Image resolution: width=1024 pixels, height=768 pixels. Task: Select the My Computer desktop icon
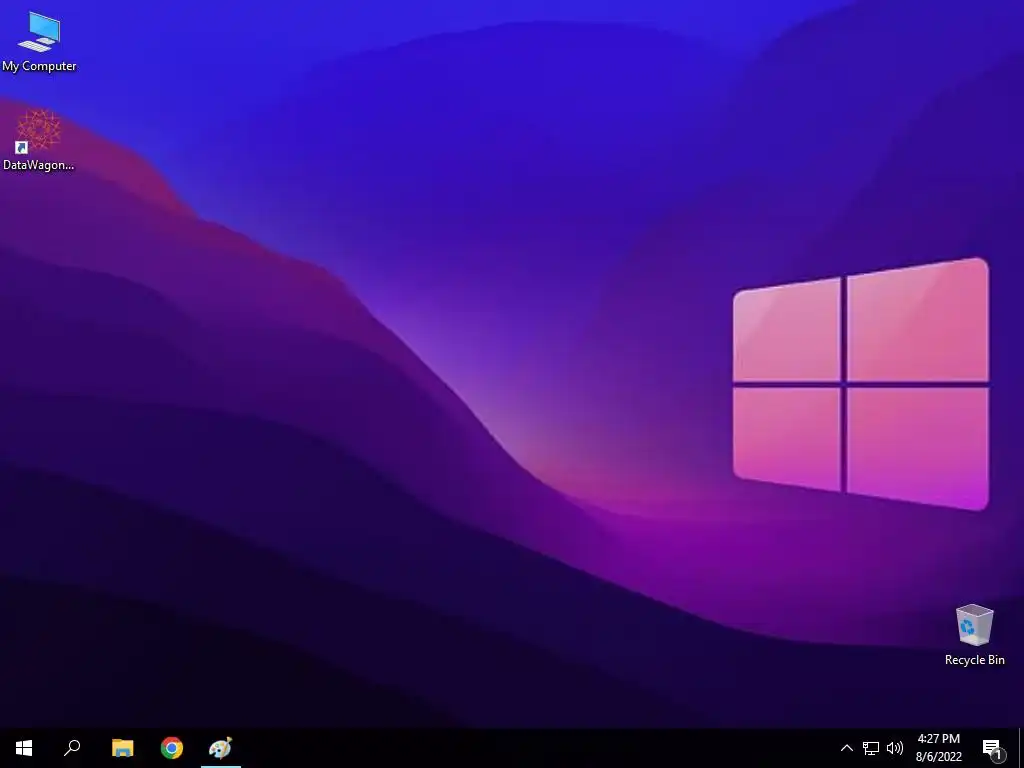[39, 41]
